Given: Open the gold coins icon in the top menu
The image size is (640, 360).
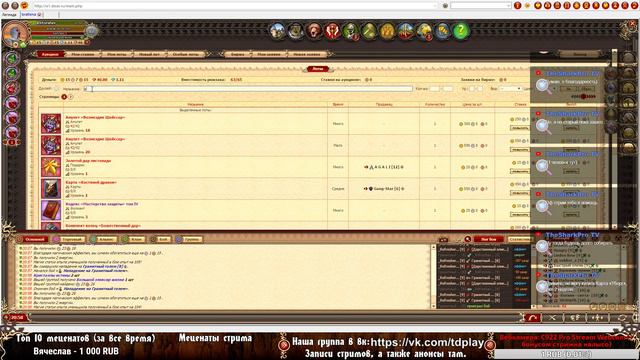Looking at the screenshot, I should [442, 31].
